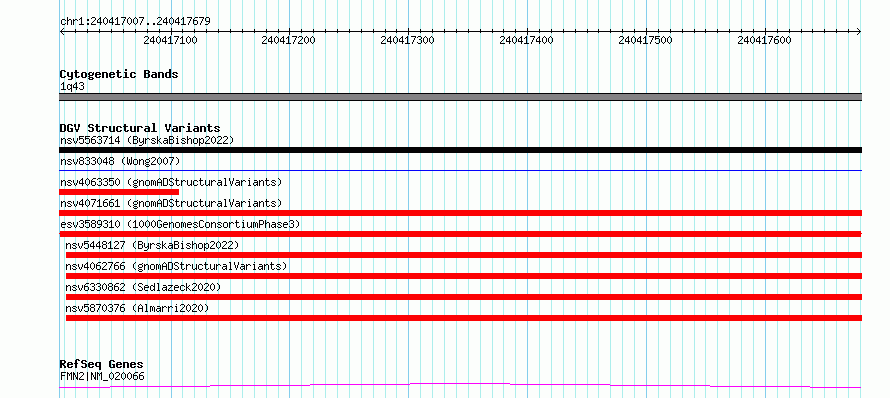This screenshot has height=398, width=890.
Task: Select the short red nsv4063350 bar
Action: (119, 192)
